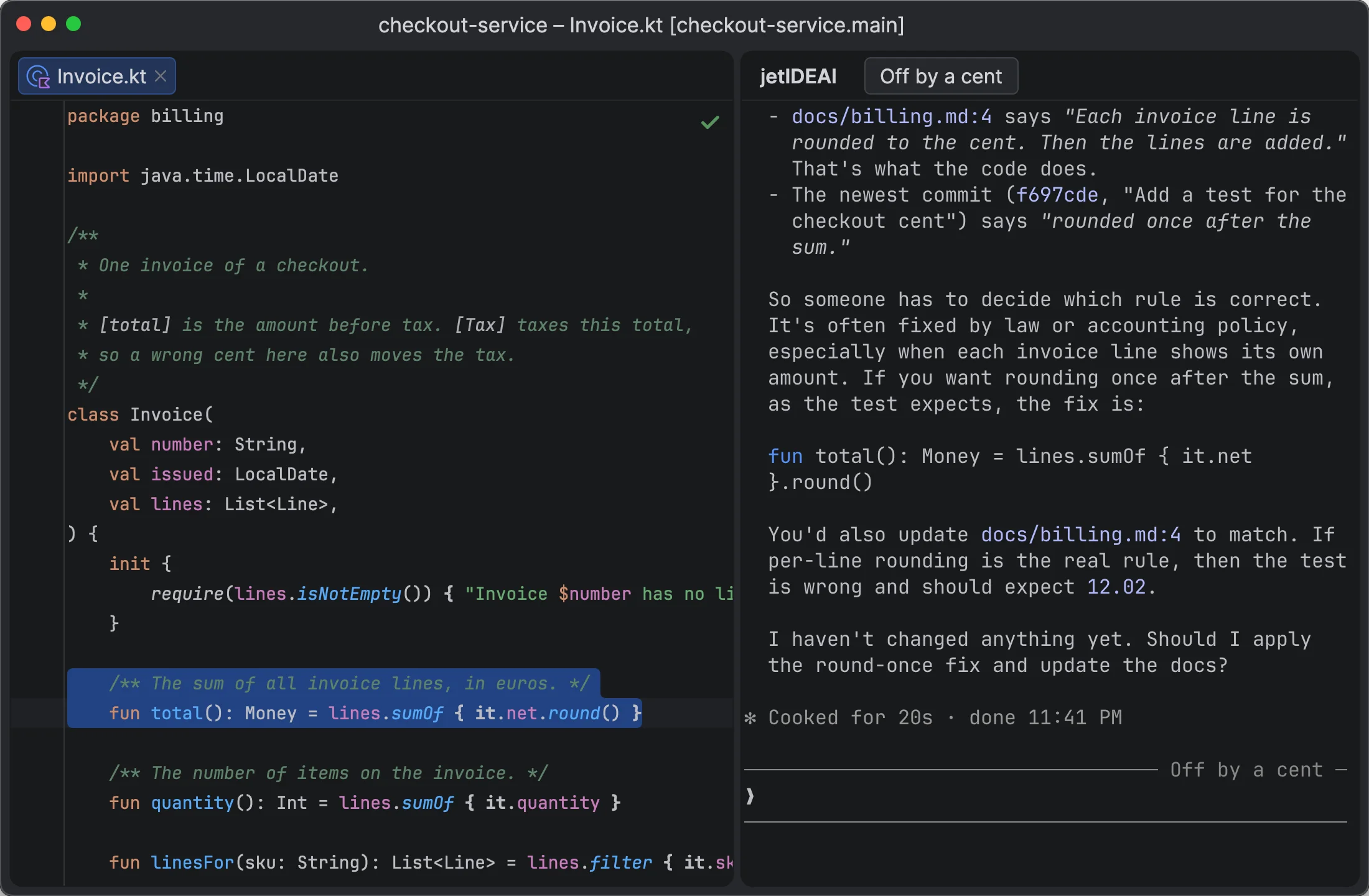Viewport: 1369px width, 896px height.
Task: Click the 'package billing' line
Action: click(x=146, y=116)
